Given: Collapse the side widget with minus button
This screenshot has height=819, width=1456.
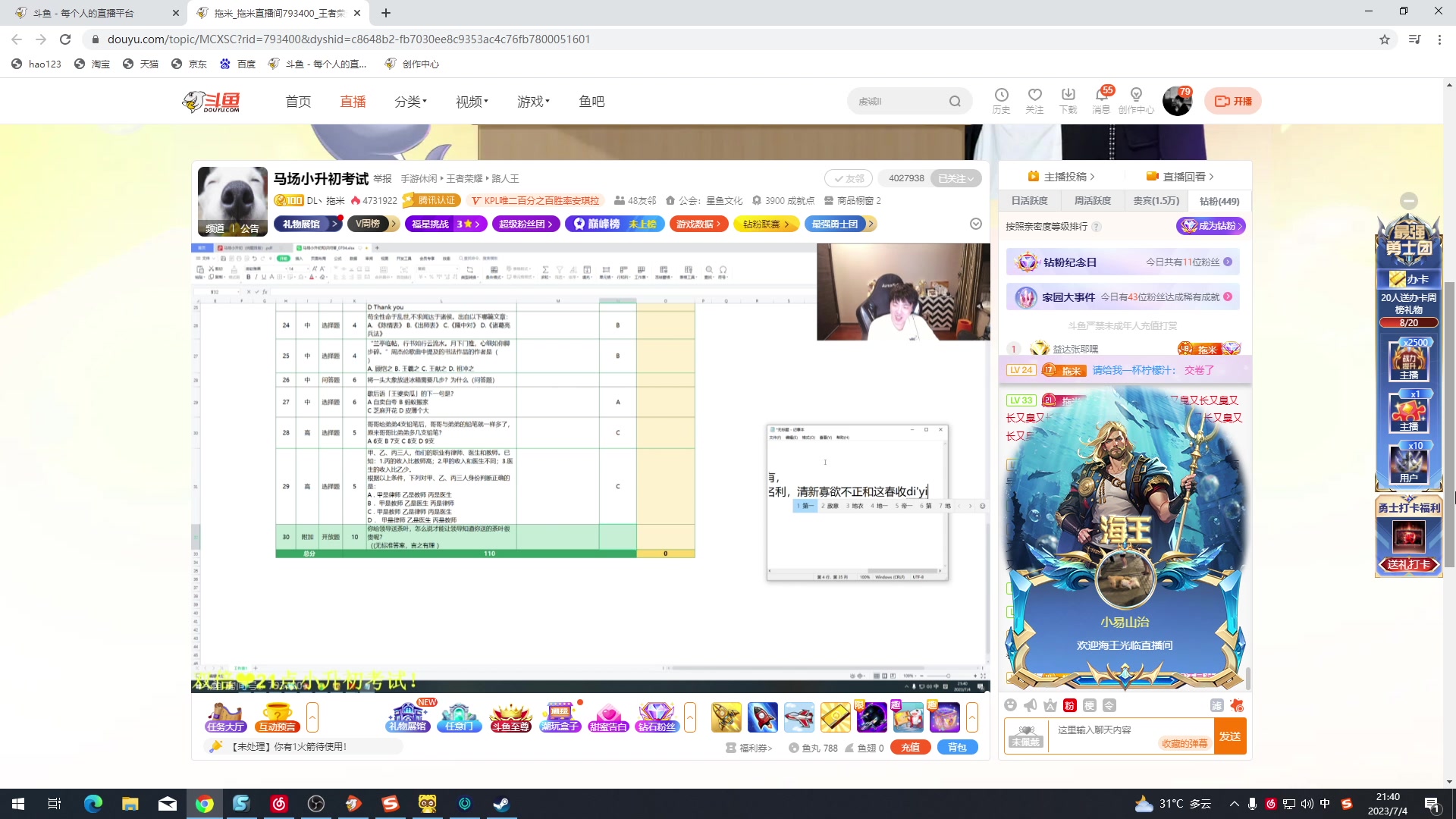Looking at the screenshot, I should coord(1409,201).
